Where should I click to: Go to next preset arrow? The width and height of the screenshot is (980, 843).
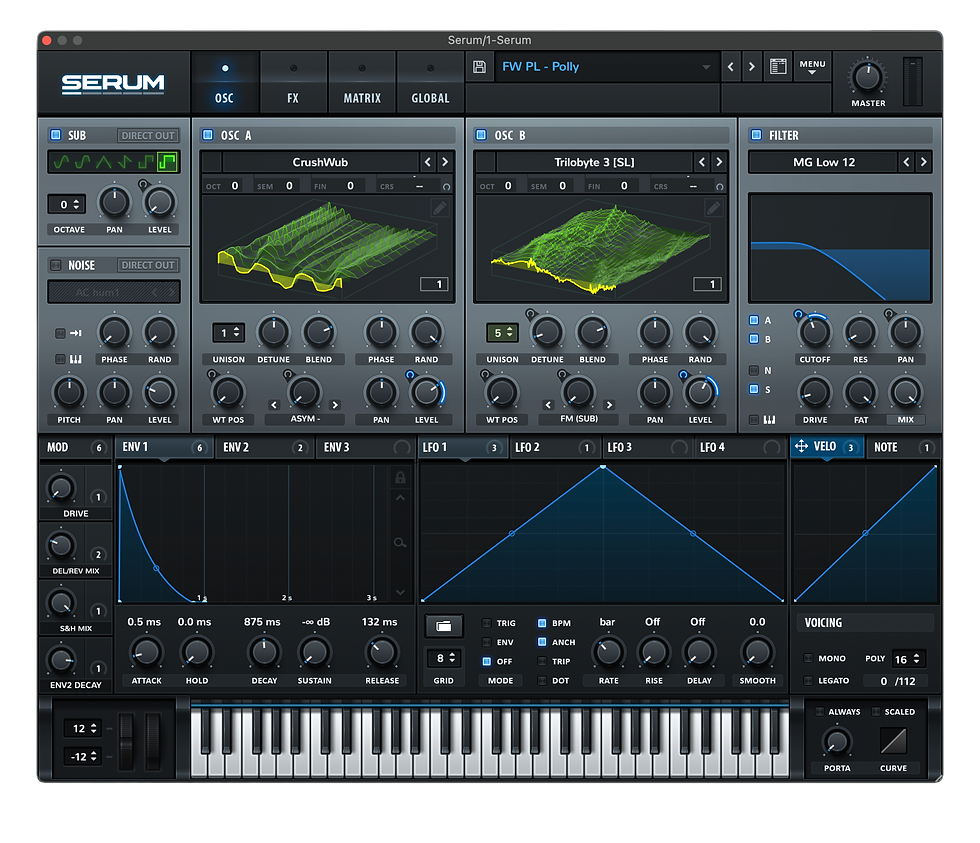(x=752, y=67)
